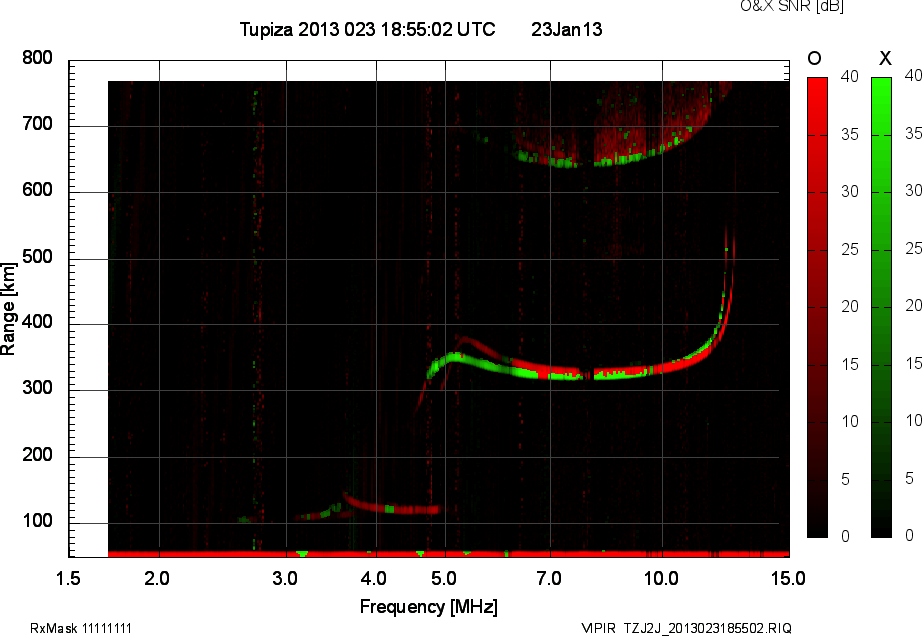Click the 15.0 MHz frequency tick label
This screenshot has height=636, width=922.
pyautogui.click(x=788, y=578)
